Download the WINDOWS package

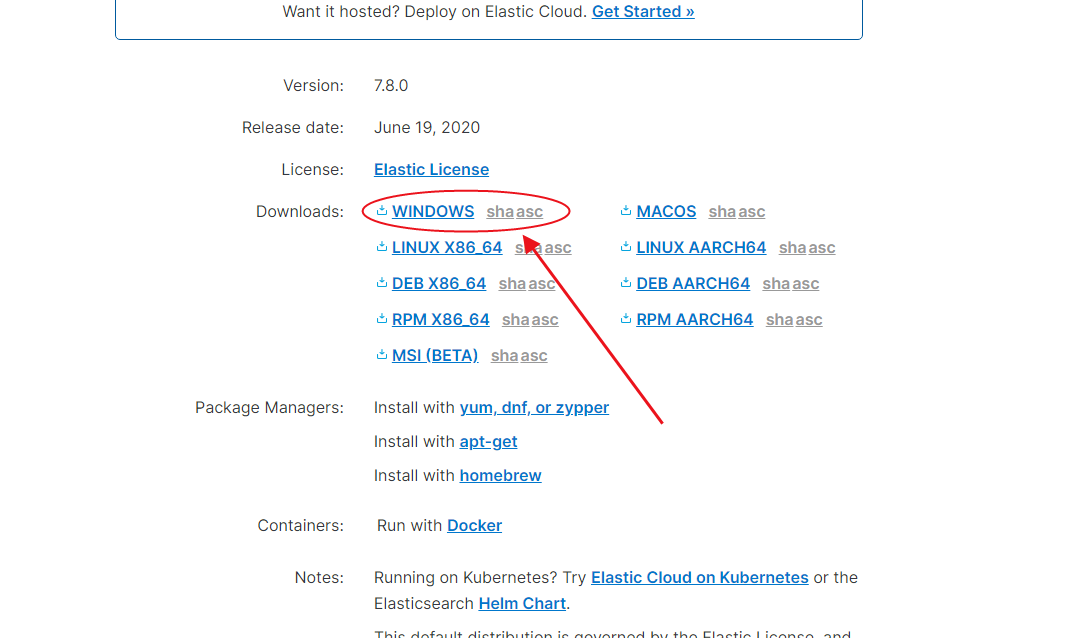pos(433,211)
